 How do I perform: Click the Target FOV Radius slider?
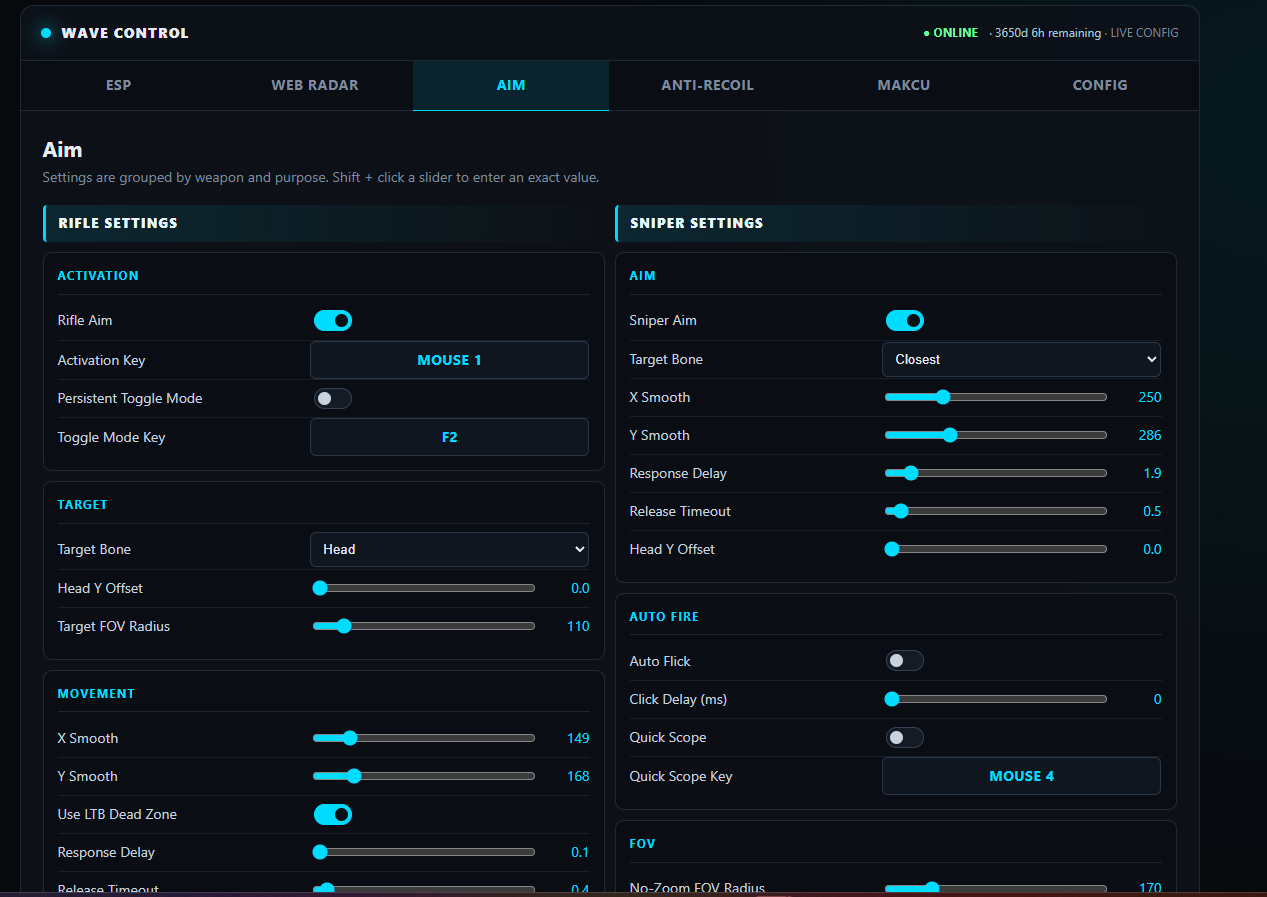pyautogui.click(x=424, y=626)
